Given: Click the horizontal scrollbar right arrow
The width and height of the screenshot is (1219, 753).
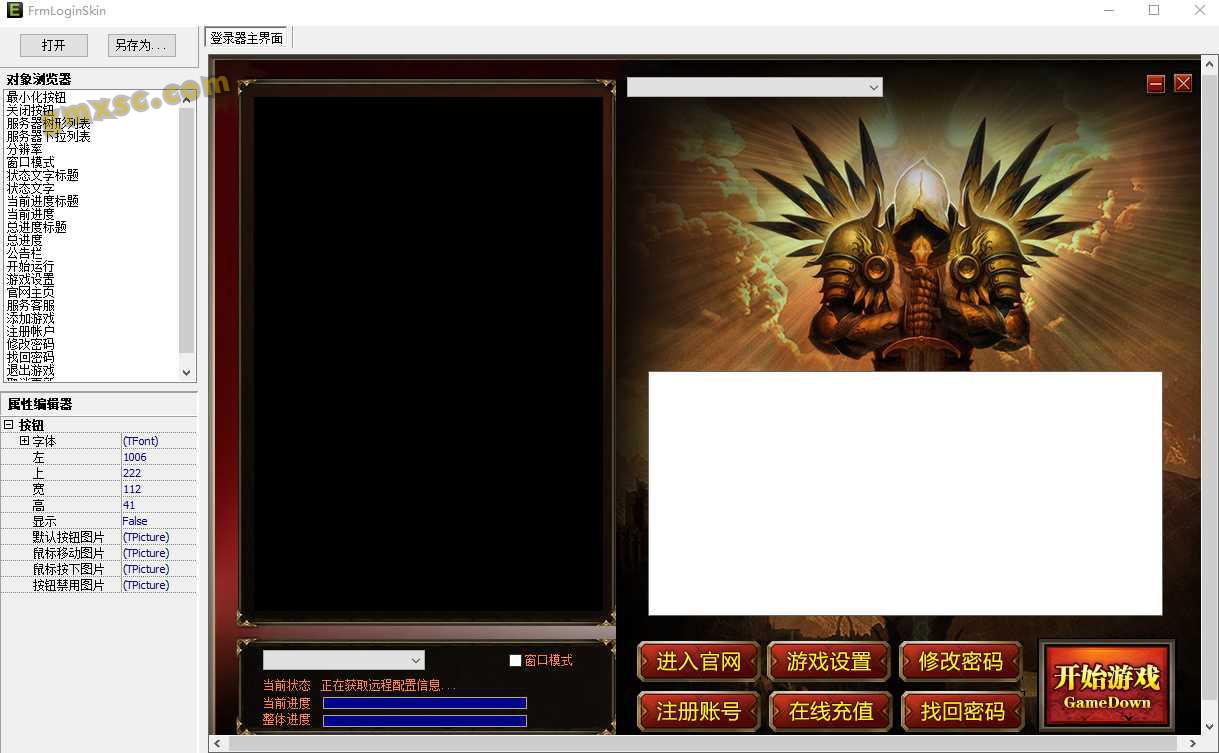Looking at the screenshot, I should [x=1192, y=744].
